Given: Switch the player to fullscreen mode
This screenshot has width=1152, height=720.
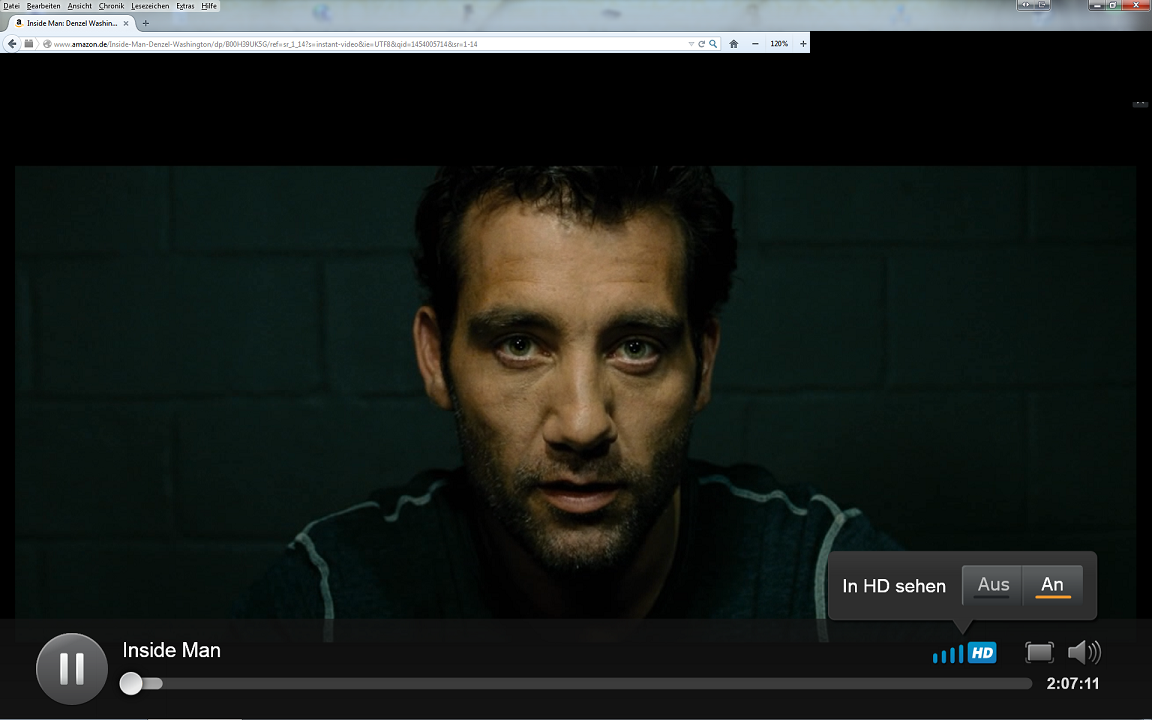Looking at the screenshot, I should [x=1039, y=652].
